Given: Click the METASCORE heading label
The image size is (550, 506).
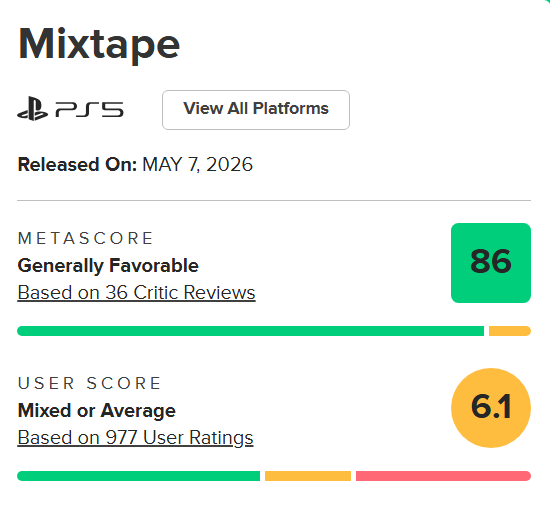Looking at the screenshot, I should [85, 238].
